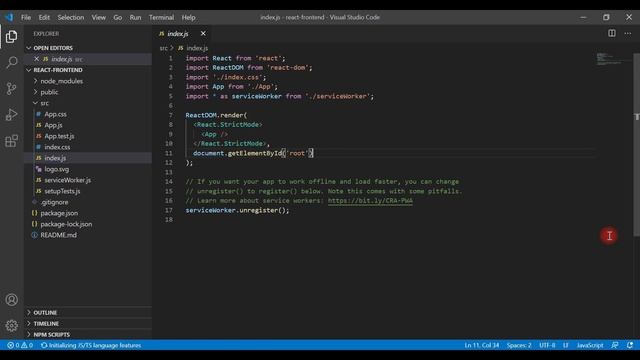This screenshot has height=360, width=640.
Task: Open the View menu
Action: click(98, 17)
